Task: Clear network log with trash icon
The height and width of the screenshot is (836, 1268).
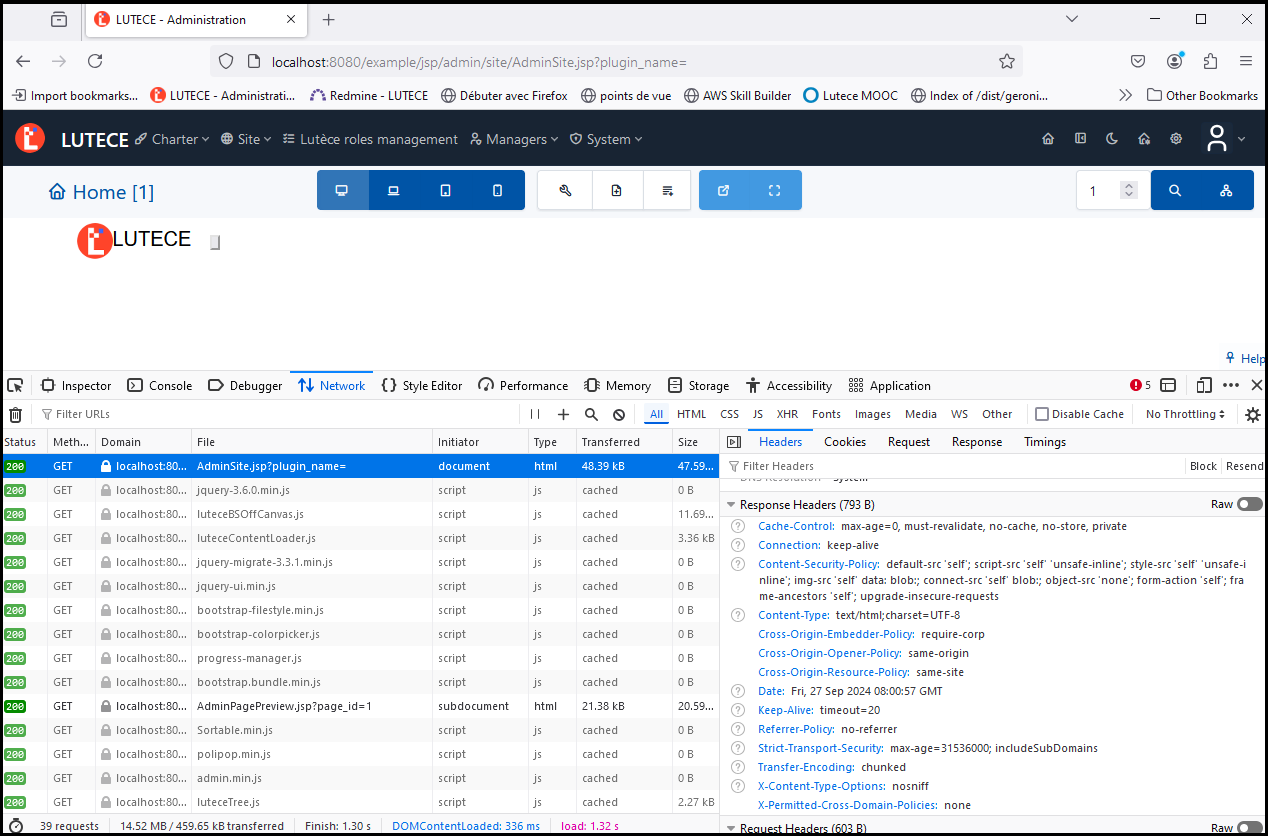Action: coord(15,414)
